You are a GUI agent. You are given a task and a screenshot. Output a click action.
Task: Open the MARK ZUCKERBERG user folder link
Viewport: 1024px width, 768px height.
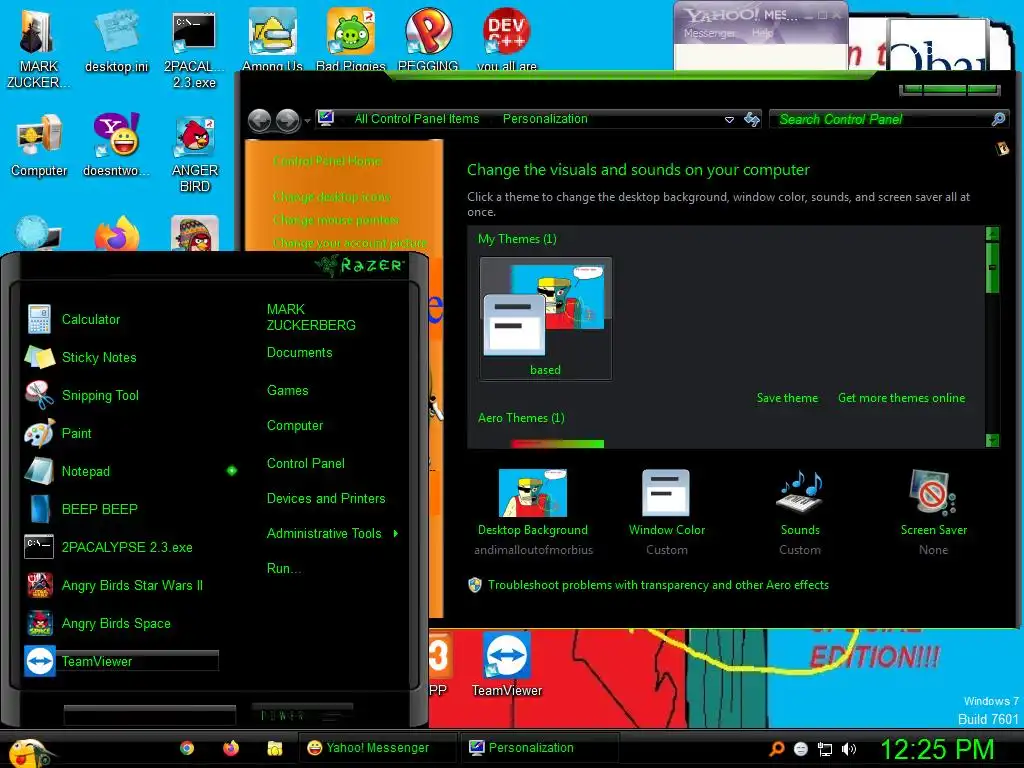pyautogui.click(x=311, y=317)
